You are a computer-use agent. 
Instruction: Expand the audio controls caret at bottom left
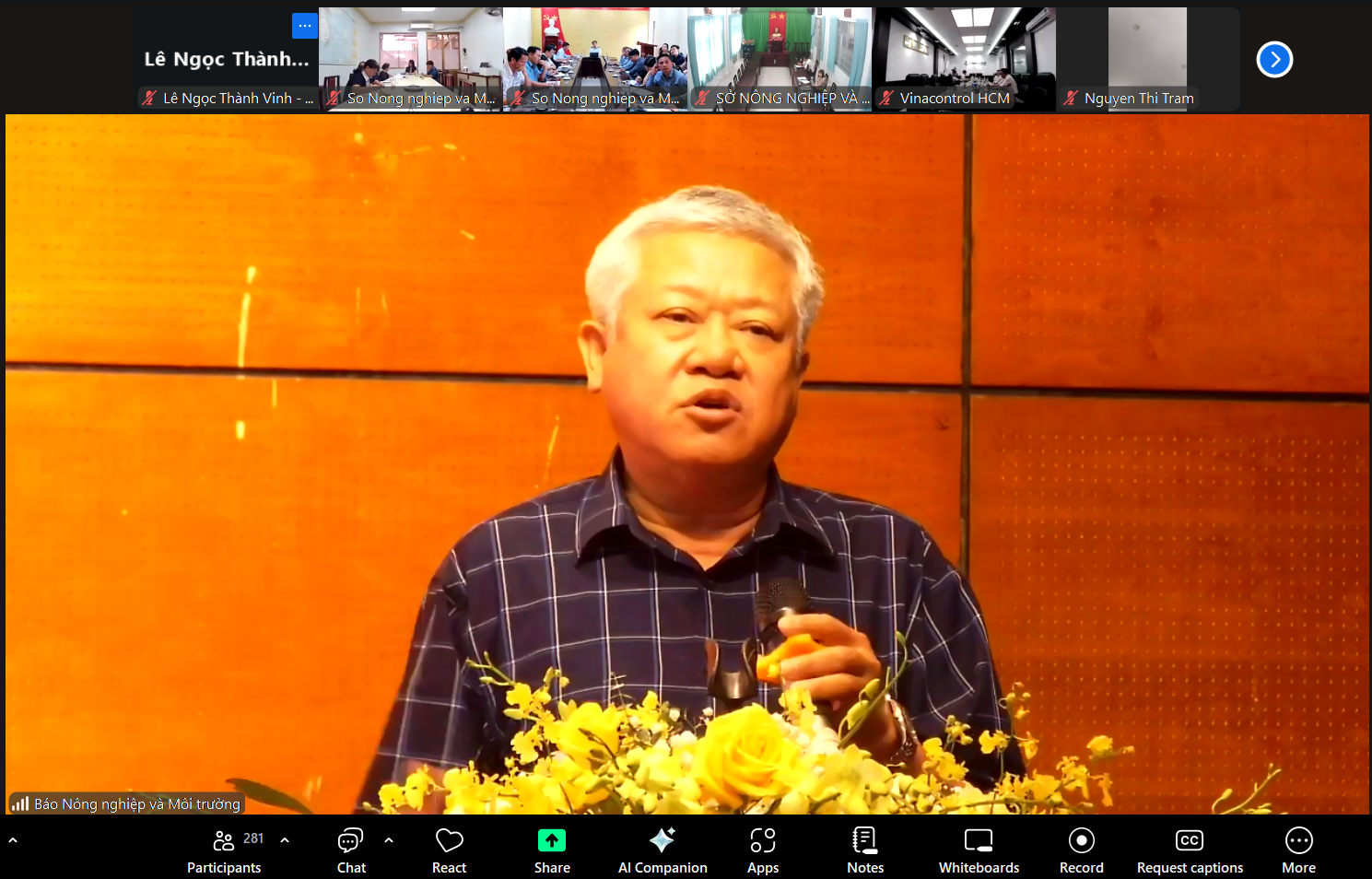click(13, 839)
